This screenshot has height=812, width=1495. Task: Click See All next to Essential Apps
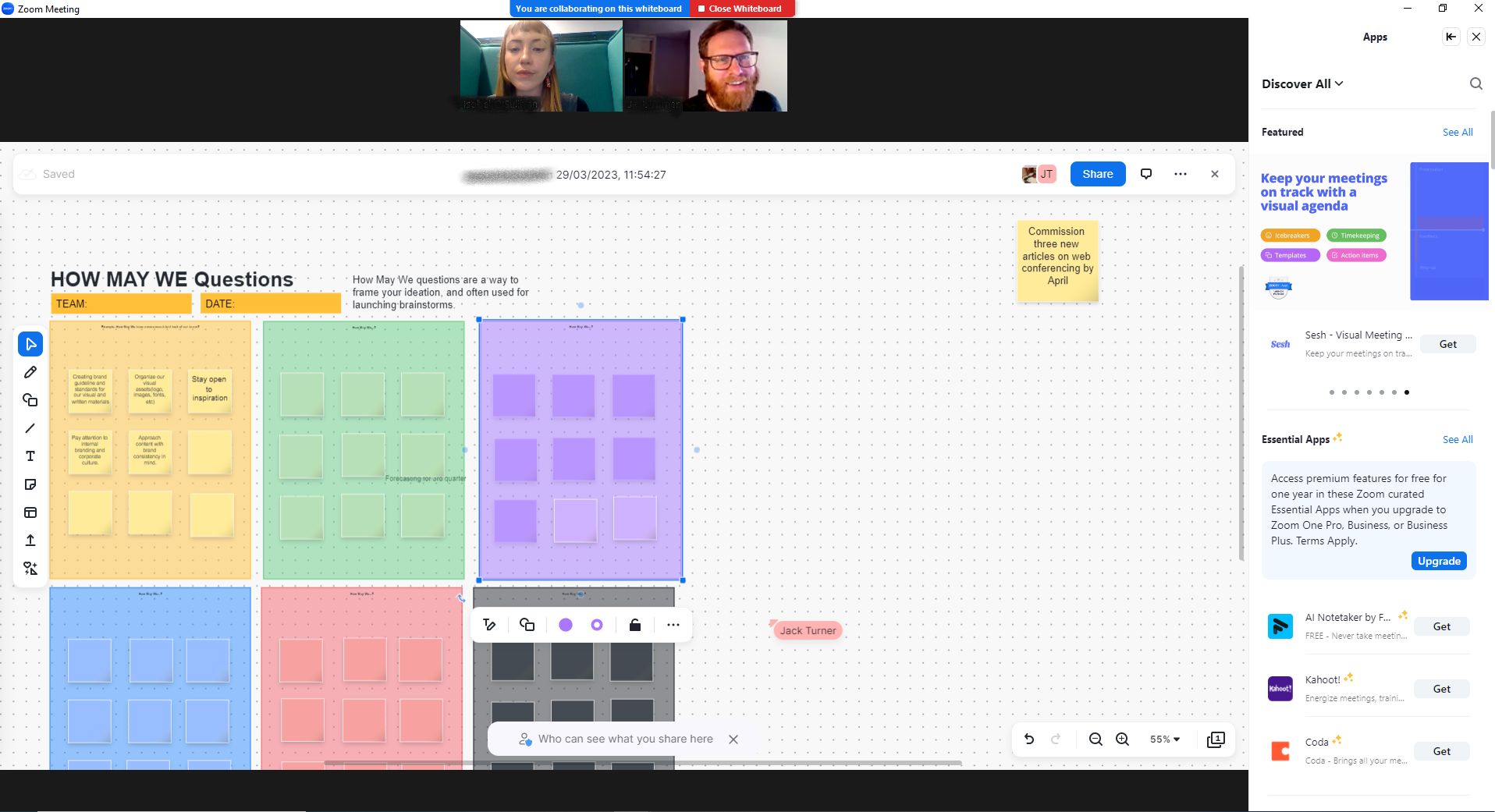click(1458, 439)
